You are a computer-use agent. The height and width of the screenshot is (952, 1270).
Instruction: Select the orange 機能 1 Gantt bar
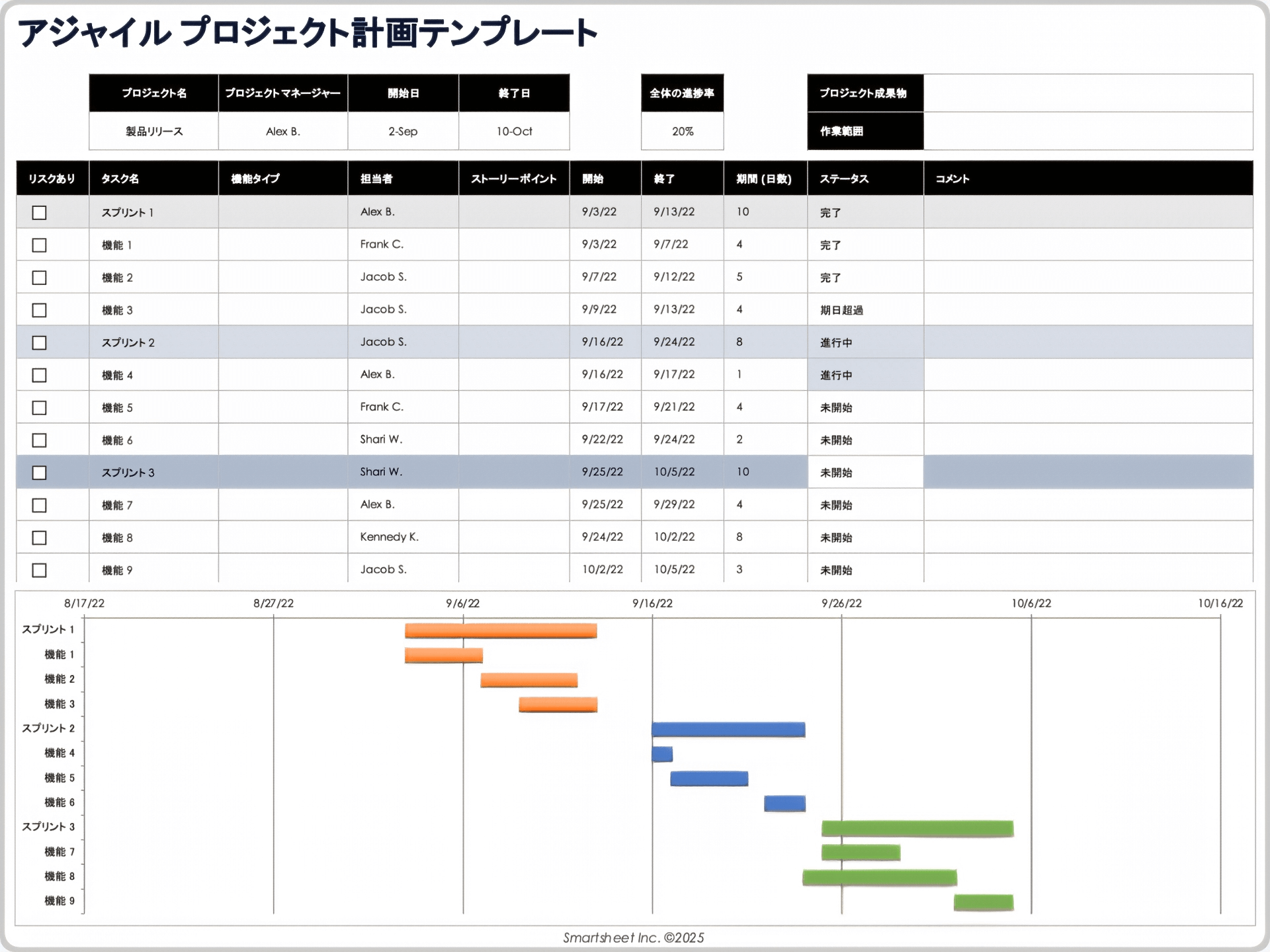pyautogui.click(x=444, y=655)
